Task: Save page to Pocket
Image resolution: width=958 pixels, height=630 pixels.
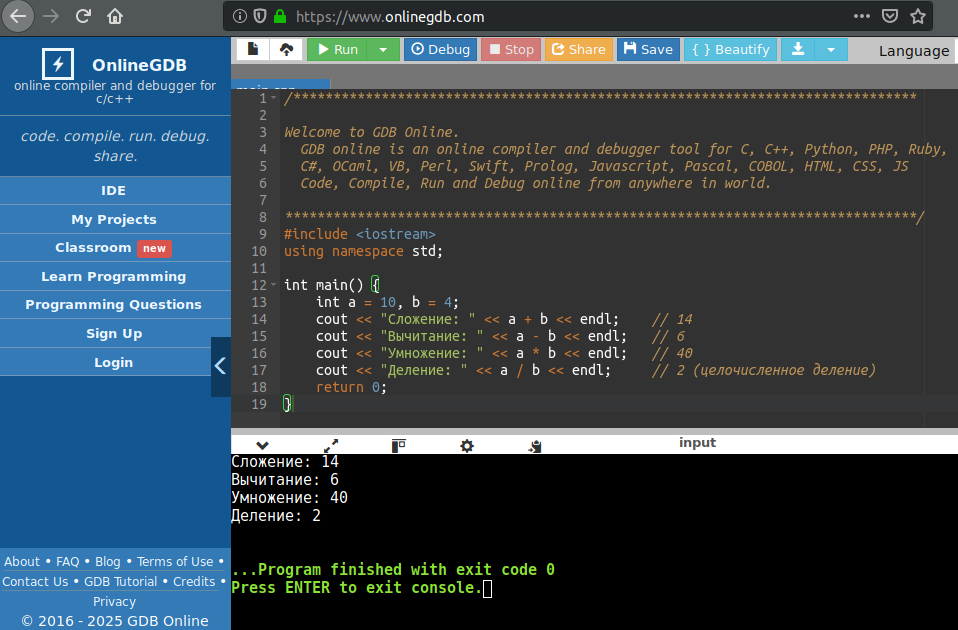Action: 890,16
